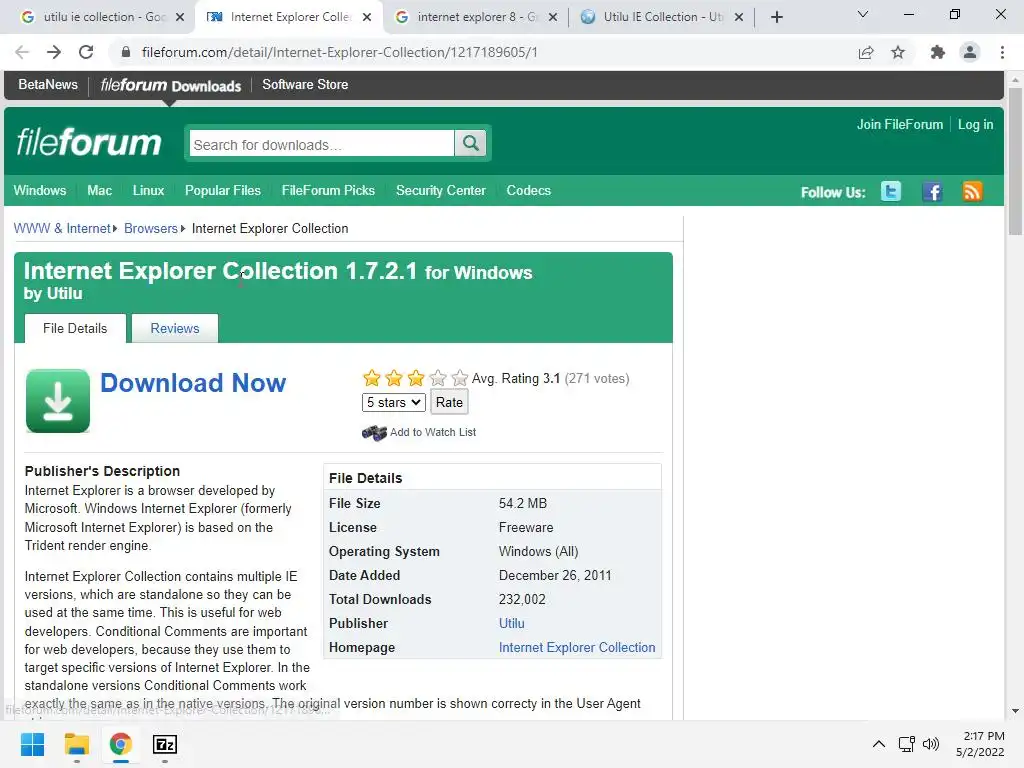1024x768 pixels.
Task: Click Join FileForum link
Action: (900, 125)
